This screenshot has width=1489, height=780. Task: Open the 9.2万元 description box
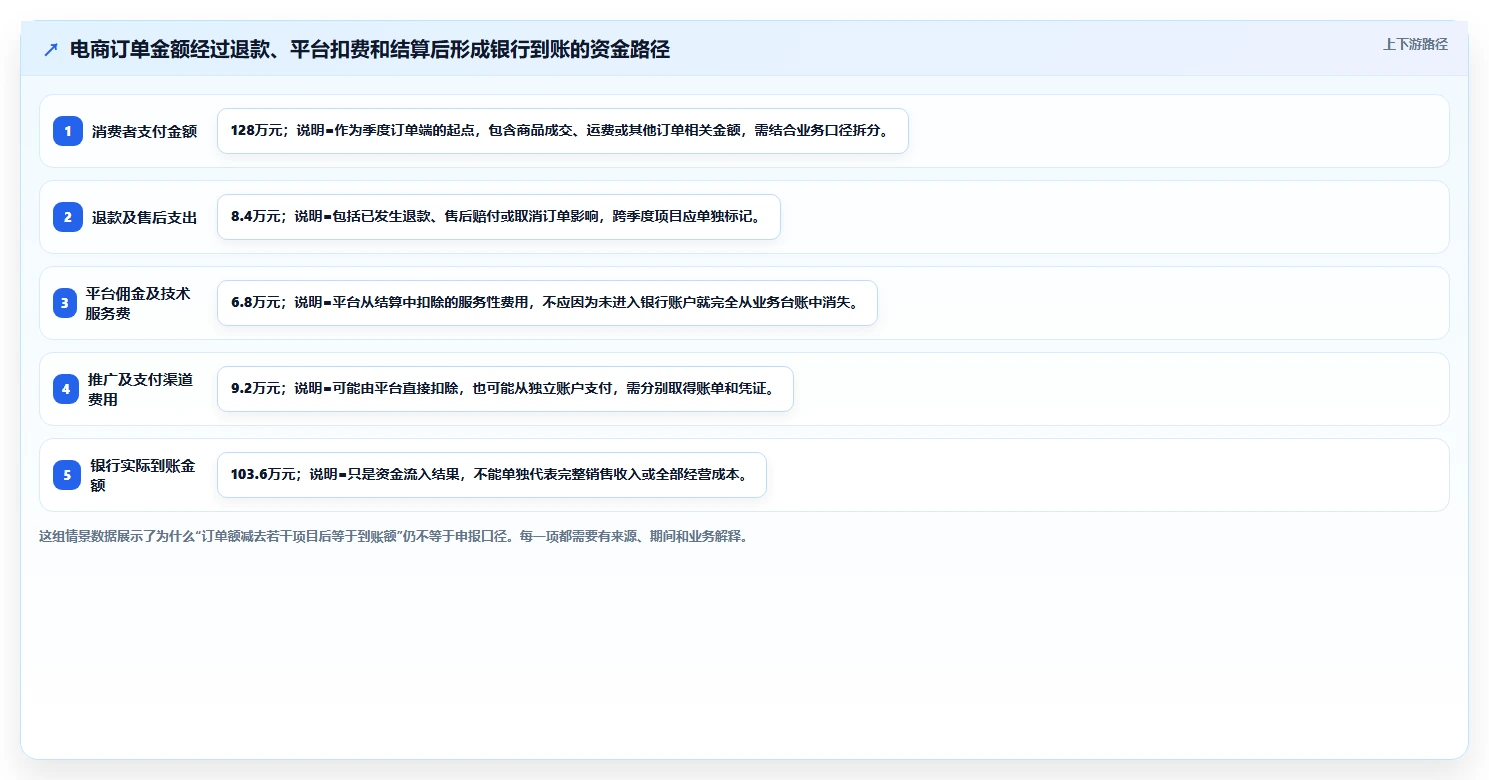505,389
